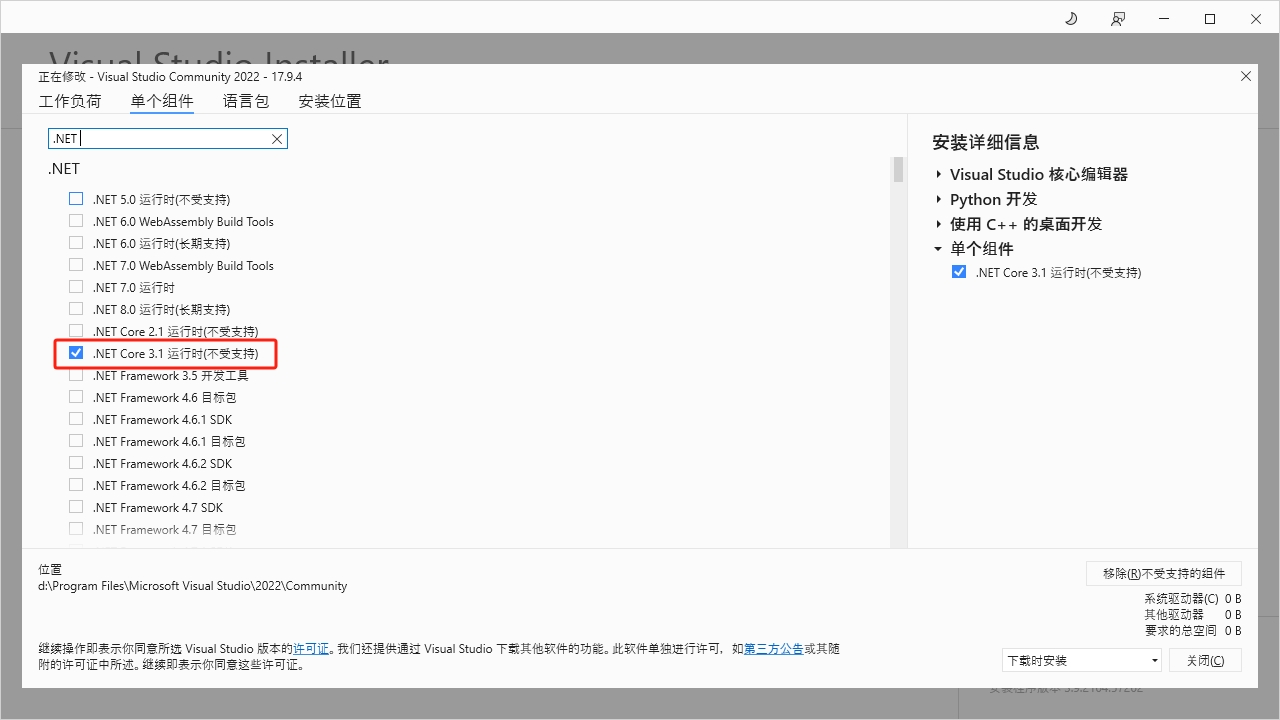Image resolution: width=1280 pixels, height=720 pixels.
Task: Uncheck .NET Core 3.1 in installation details
Action: pos(959,272)
